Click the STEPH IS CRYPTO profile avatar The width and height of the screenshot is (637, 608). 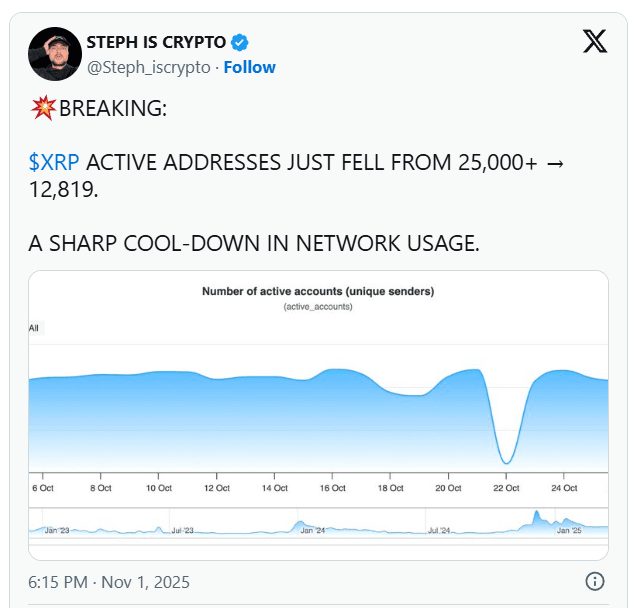tap(55, 54)
